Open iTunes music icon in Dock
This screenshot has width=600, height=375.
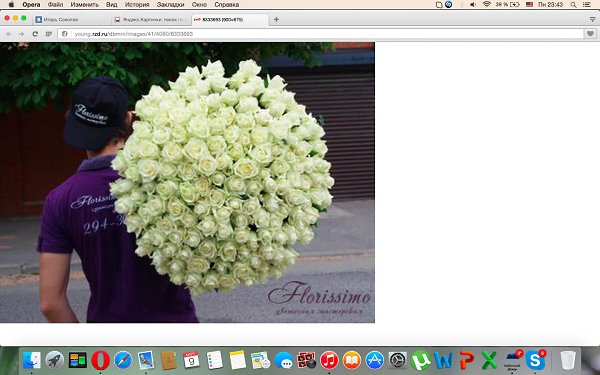[329, 360]
